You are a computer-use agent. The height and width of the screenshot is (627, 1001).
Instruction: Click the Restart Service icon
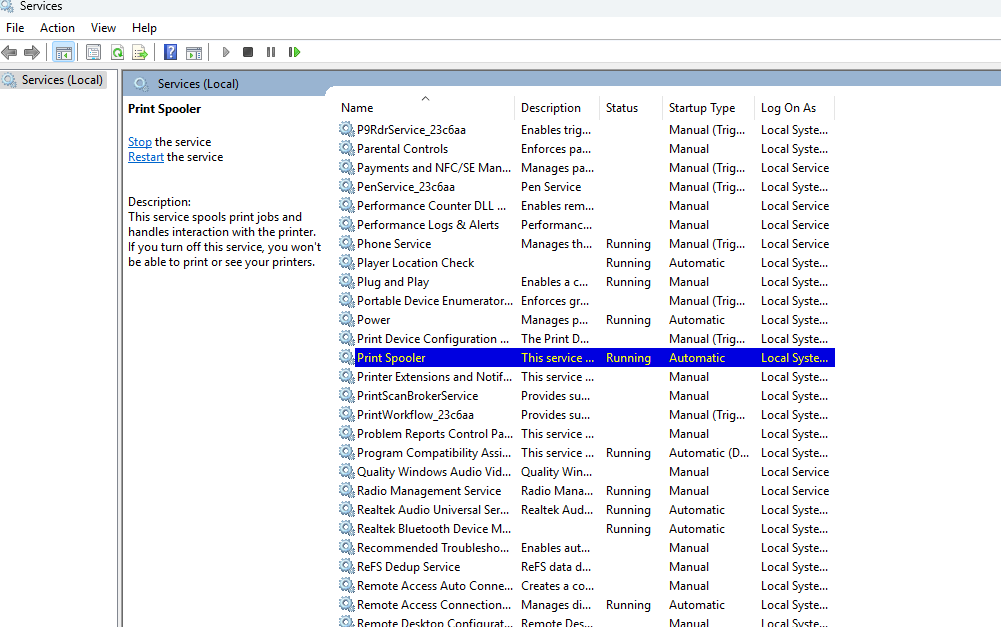(294, 52)
